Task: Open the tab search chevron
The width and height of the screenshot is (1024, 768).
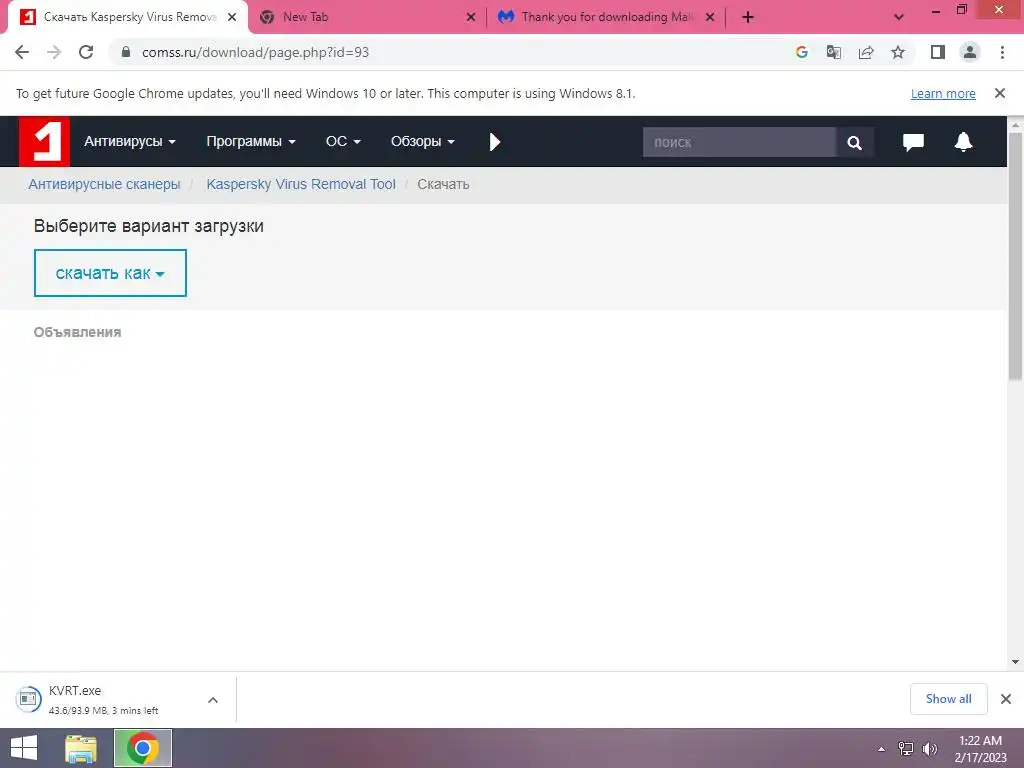Action: point(899,17)
